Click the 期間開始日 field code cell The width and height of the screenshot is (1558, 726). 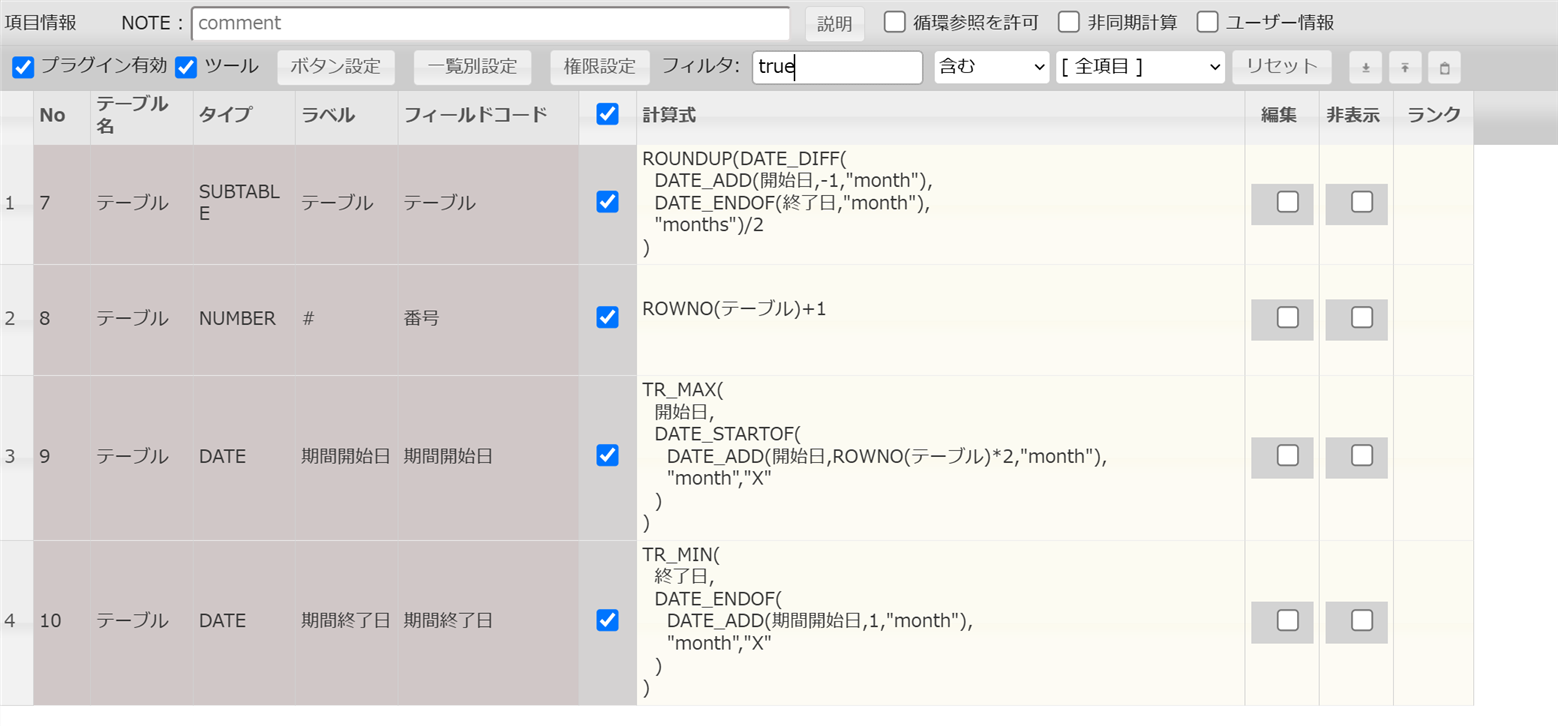pyautogui.click(x=488, y=457)
